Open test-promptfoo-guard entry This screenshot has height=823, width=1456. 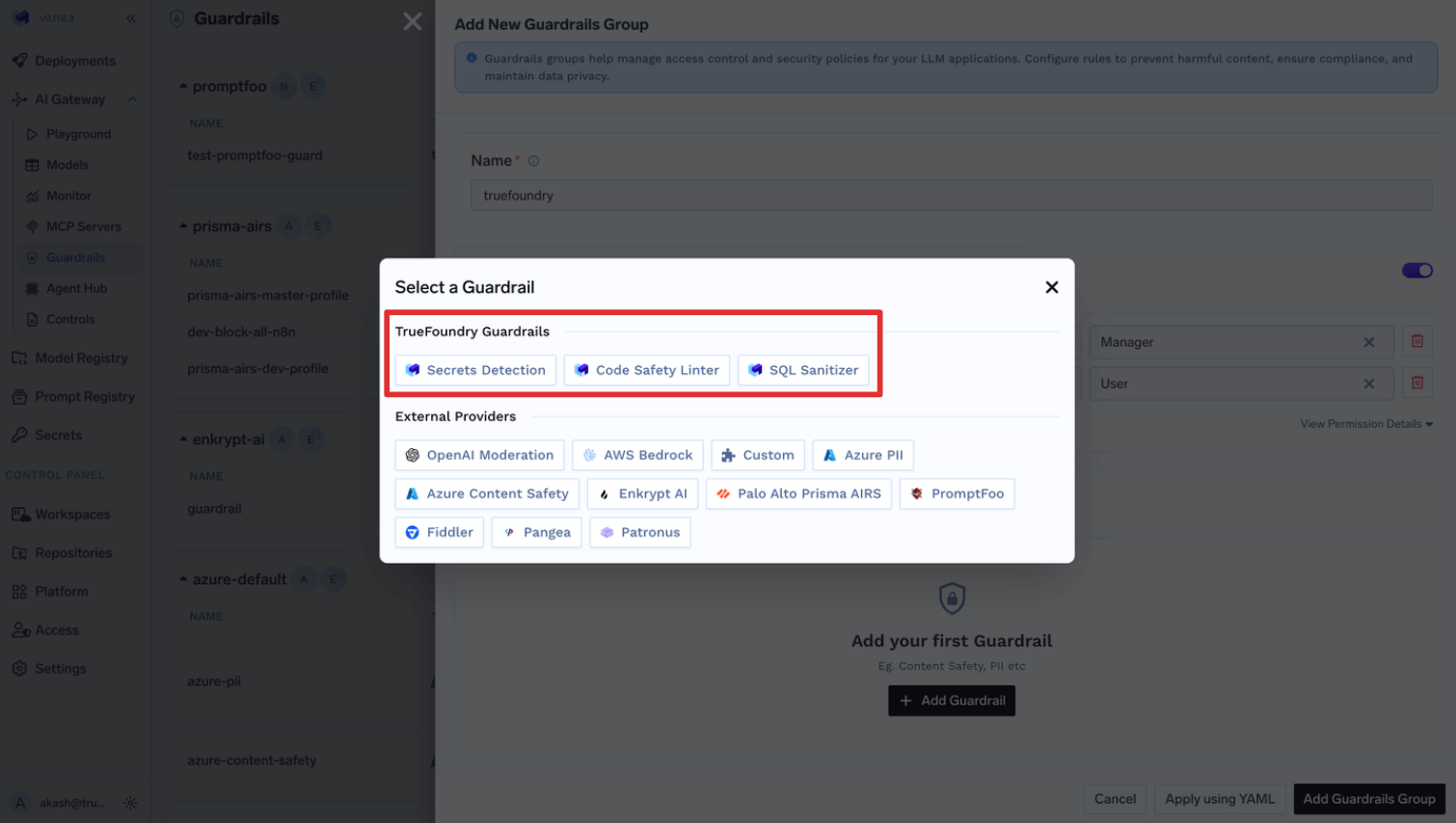pos(255,155)
